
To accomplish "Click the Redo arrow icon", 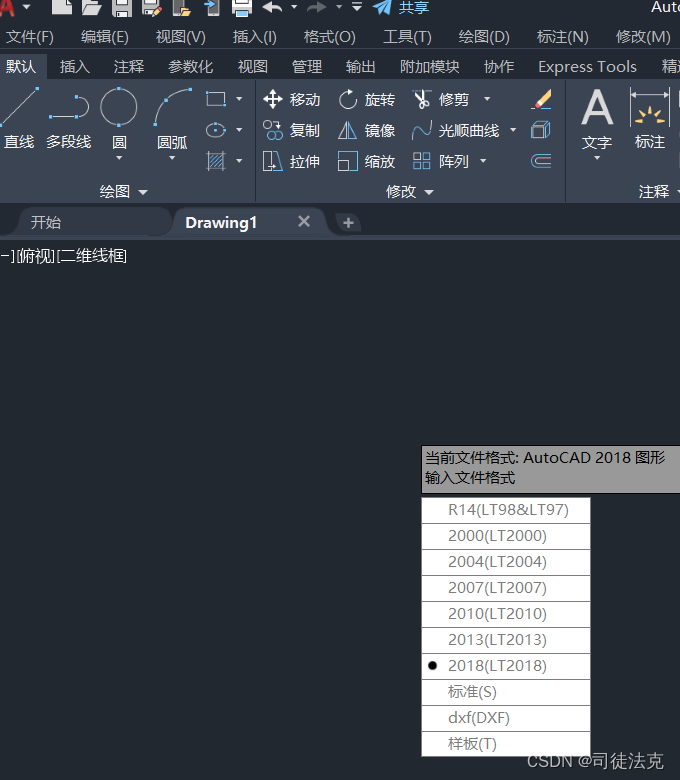I will [317, 7].
